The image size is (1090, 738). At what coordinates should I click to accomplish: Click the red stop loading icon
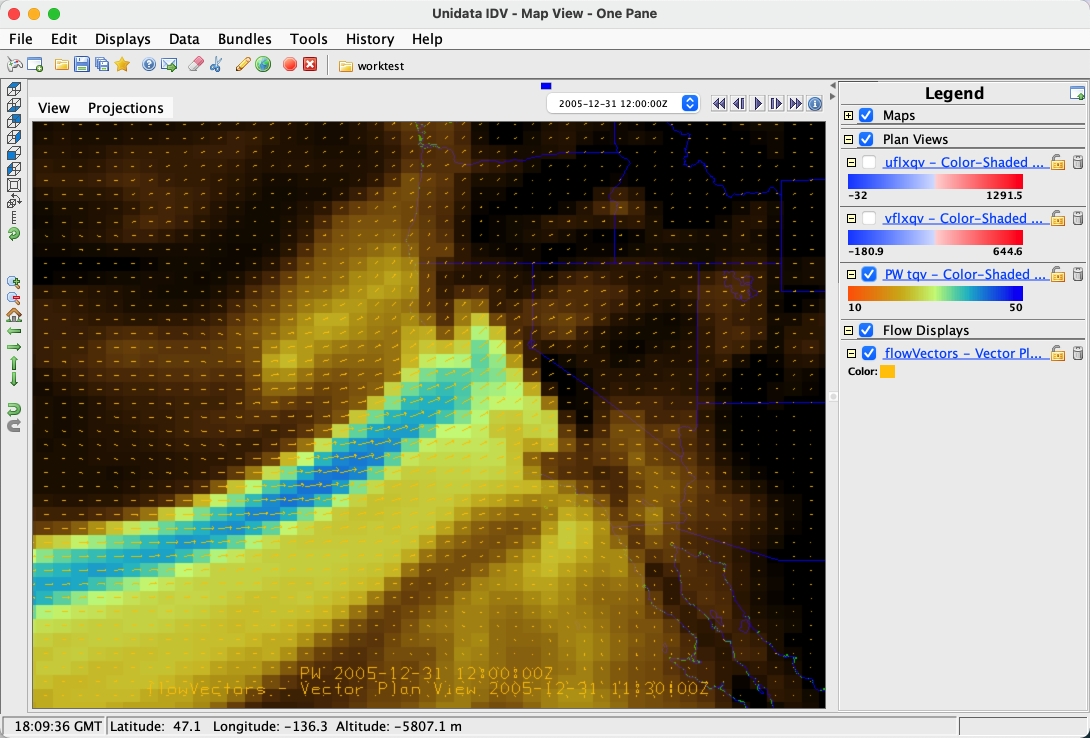(290, 65)
